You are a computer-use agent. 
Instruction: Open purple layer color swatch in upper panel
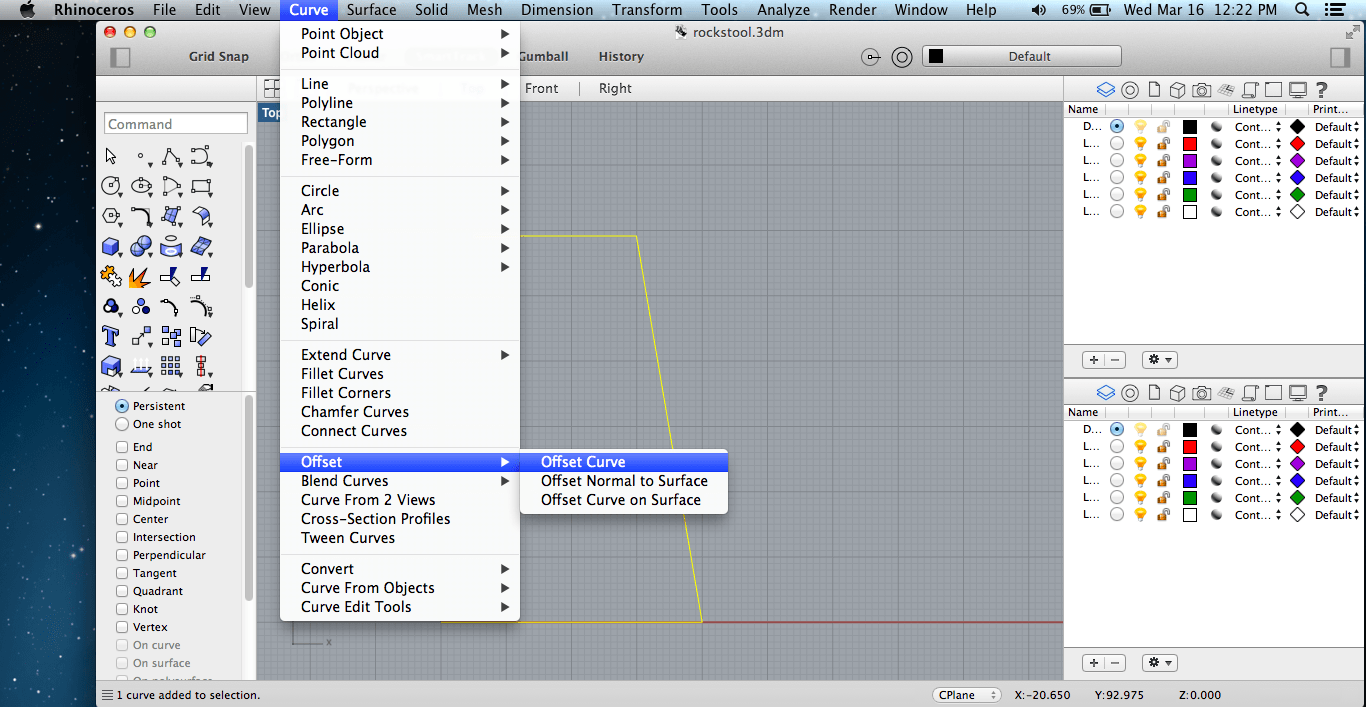coord(1190,161)
